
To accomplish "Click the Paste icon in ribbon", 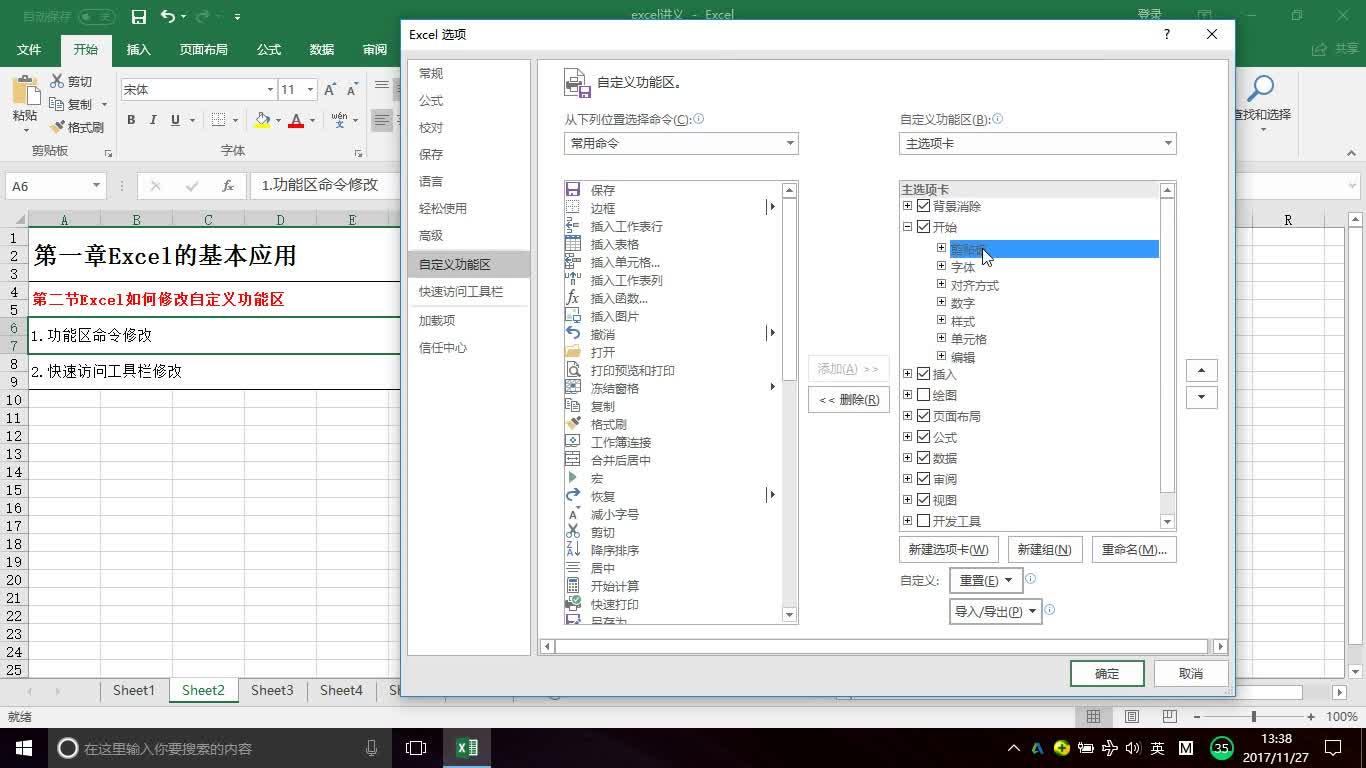I will pyautogui.click(x=25, y=92).
